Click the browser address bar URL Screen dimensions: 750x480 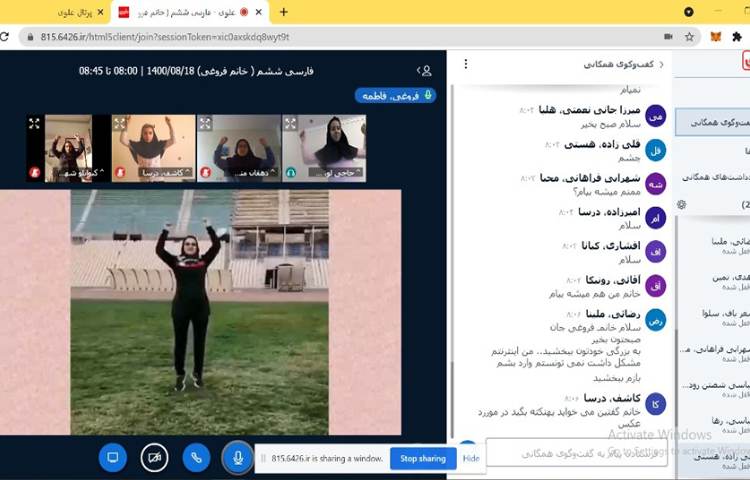165,37
